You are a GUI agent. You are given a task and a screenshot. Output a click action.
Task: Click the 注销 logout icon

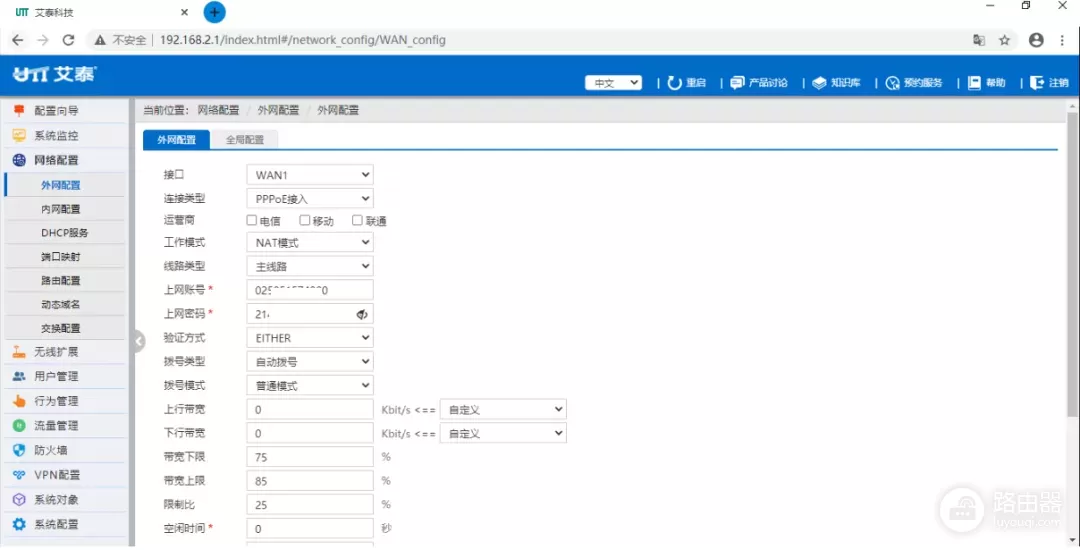[x=1037, y=83]
